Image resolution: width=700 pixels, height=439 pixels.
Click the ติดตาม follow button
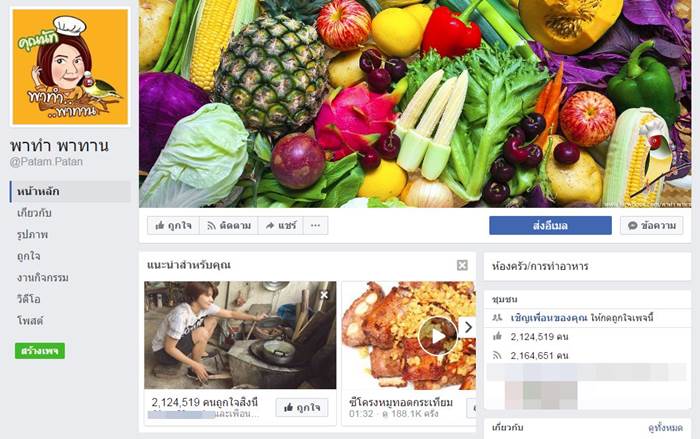[x=229, y=226]
